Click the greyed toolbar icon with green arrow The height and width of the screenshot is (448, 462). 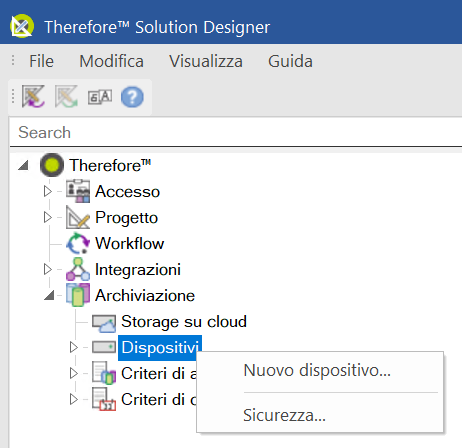click(66, 97)
